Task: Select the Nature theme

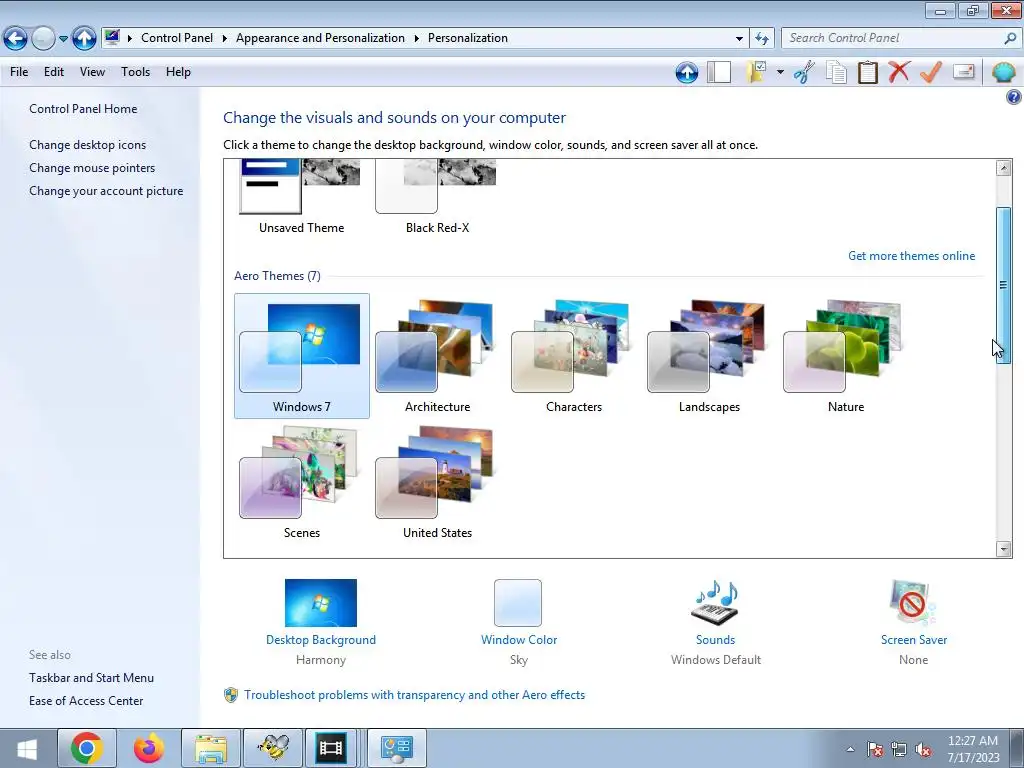Action: pos(846,356)
